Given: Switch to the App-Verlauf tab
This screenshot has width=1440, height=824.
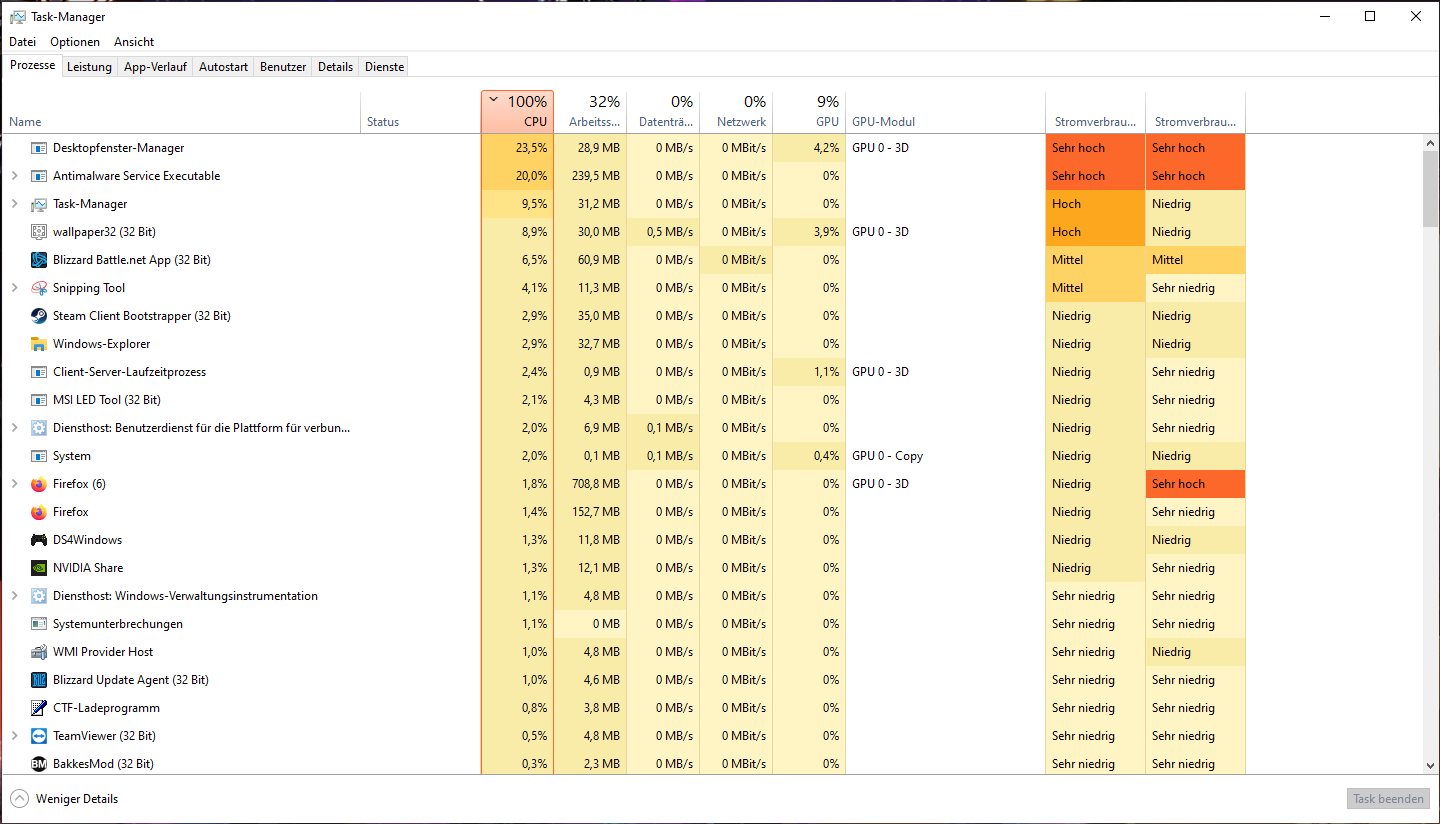Looking at the screenshot, I should [155, 67].
